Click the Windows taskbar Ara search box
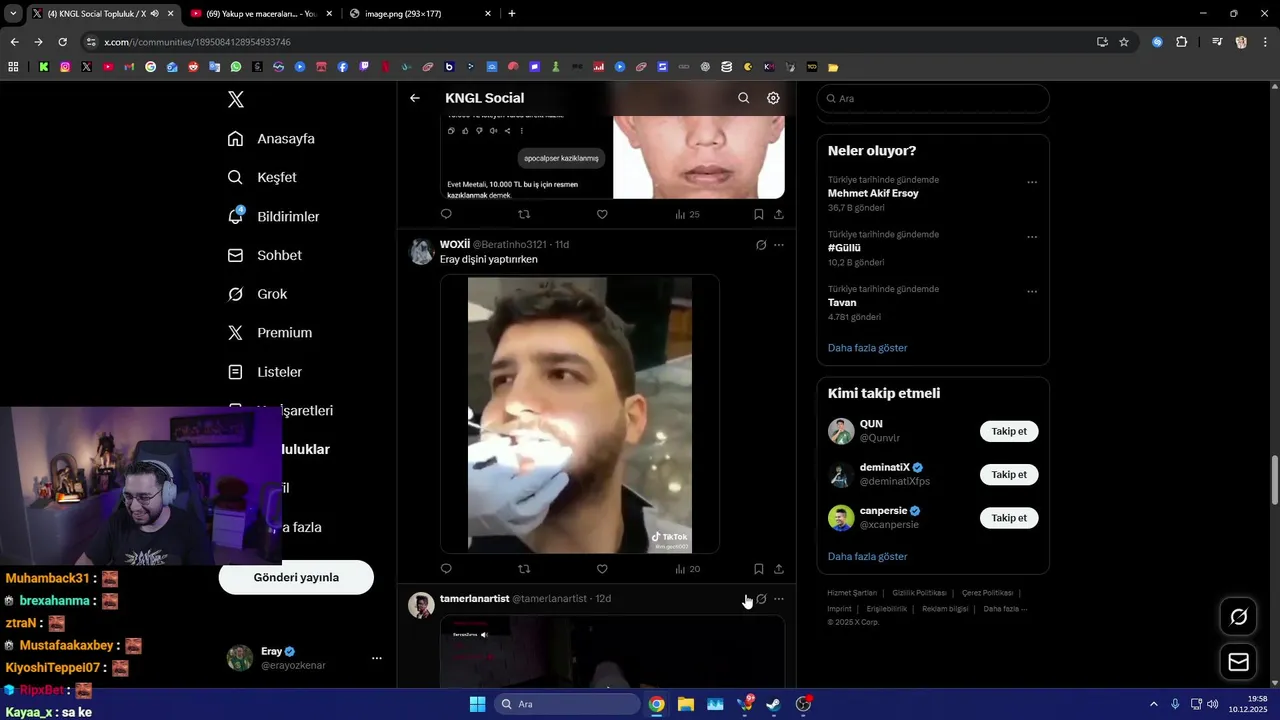 click(568, 704)
